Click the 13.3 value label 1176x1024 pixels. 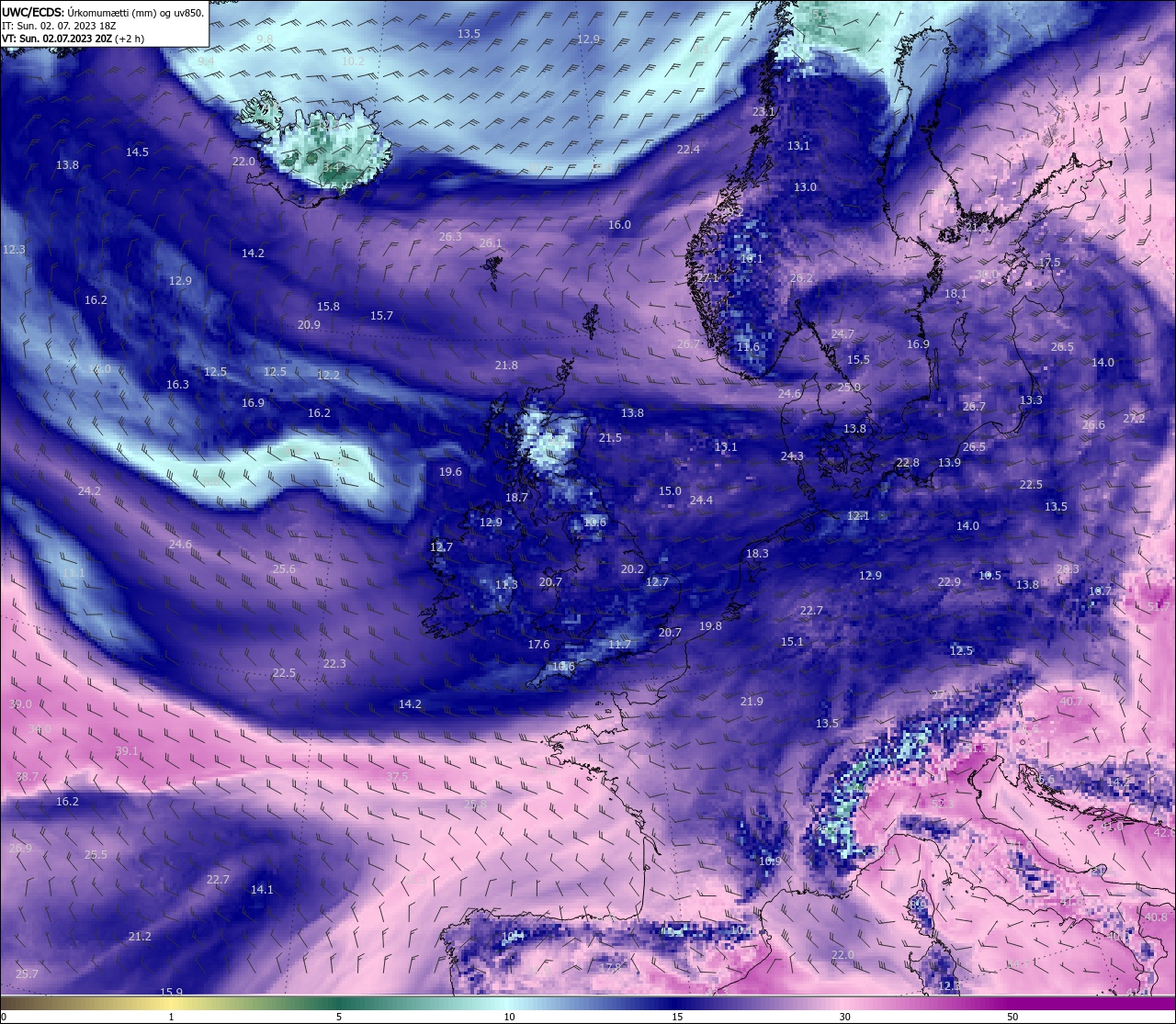pos(1031,400)
